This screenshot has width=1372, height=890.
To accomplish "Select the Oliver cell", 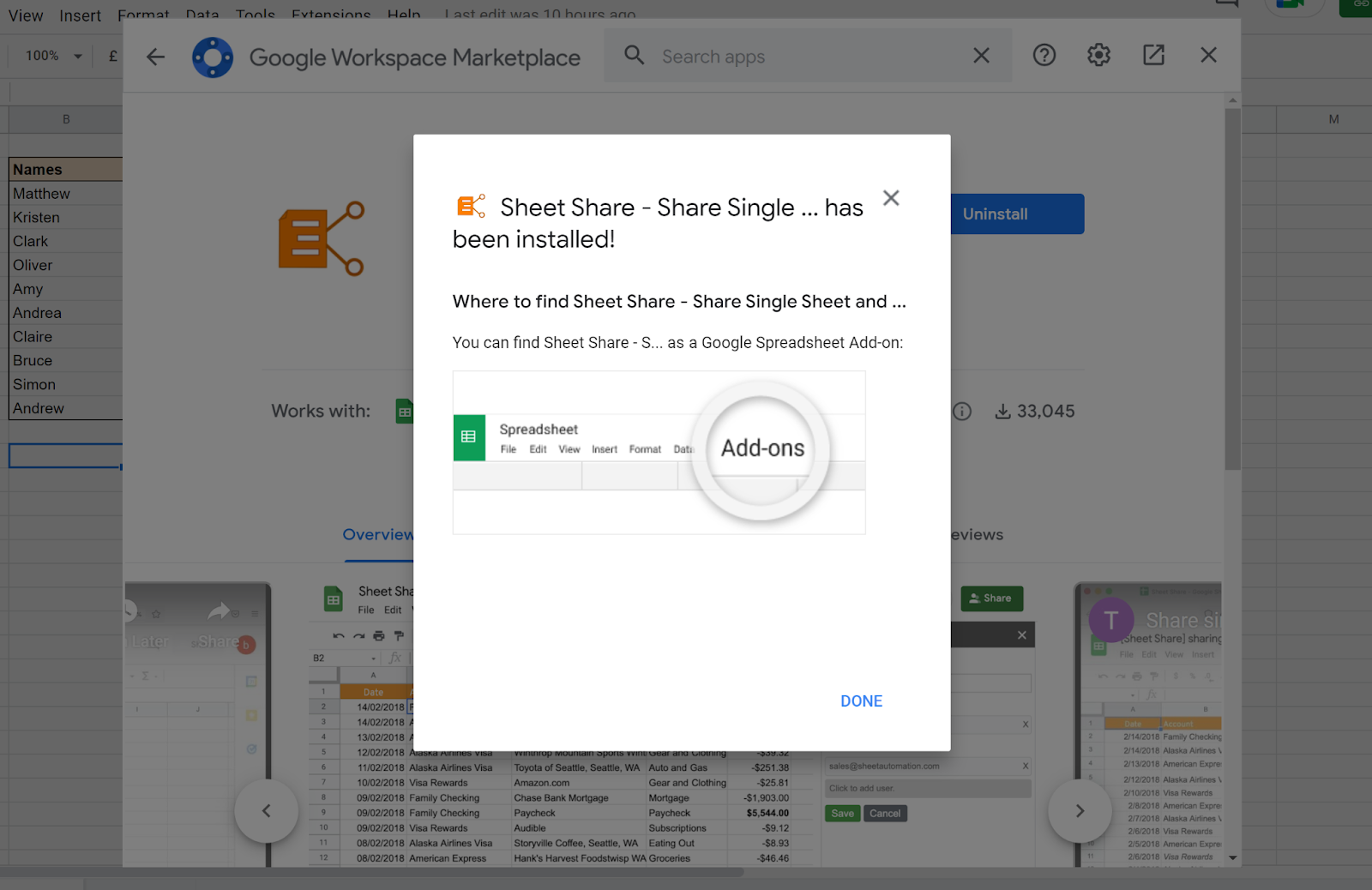I will [66, 266].
